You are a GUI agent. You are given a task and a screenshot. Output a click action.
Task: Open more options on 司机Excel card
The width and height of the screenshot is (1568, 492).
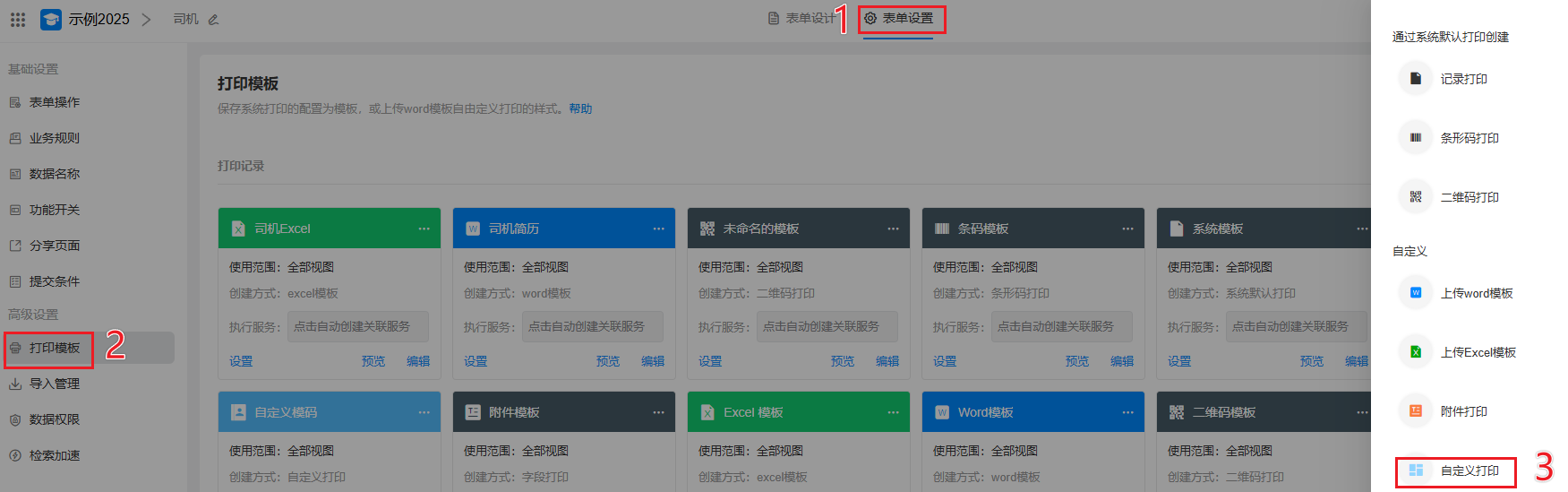[x=424, y=229]
